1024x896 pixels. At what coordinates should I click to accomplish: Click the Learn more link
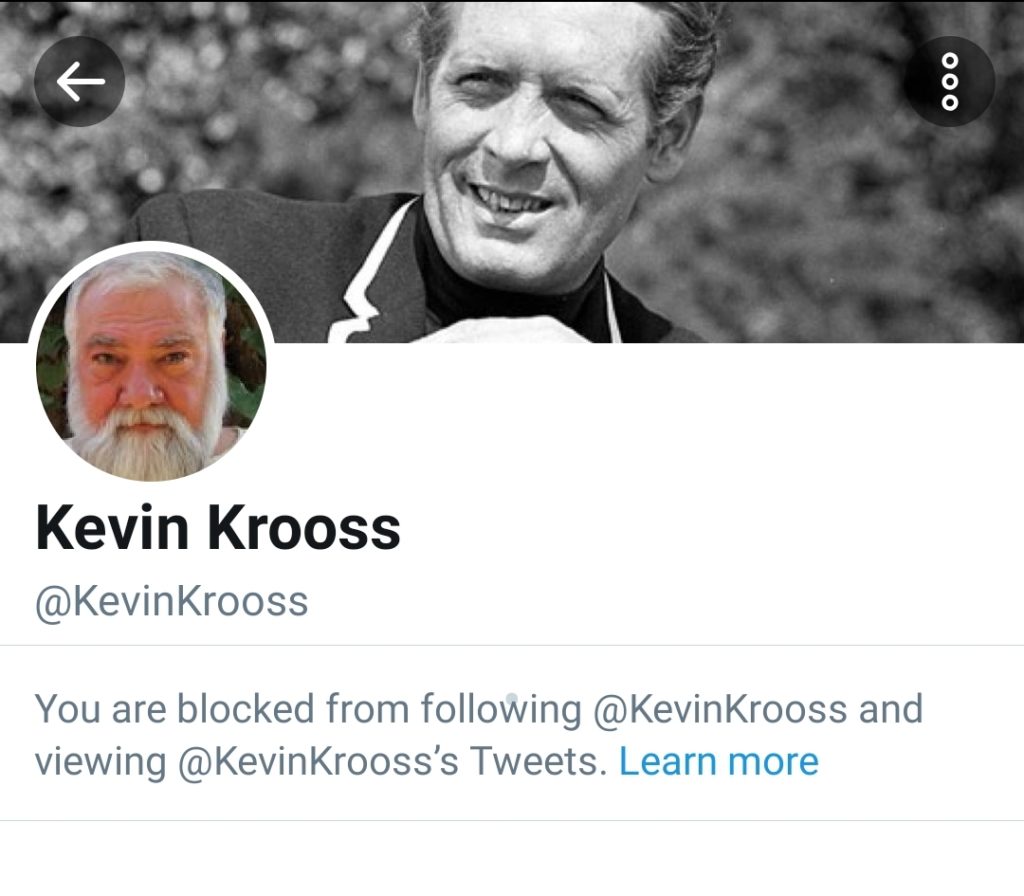(718, 762)
